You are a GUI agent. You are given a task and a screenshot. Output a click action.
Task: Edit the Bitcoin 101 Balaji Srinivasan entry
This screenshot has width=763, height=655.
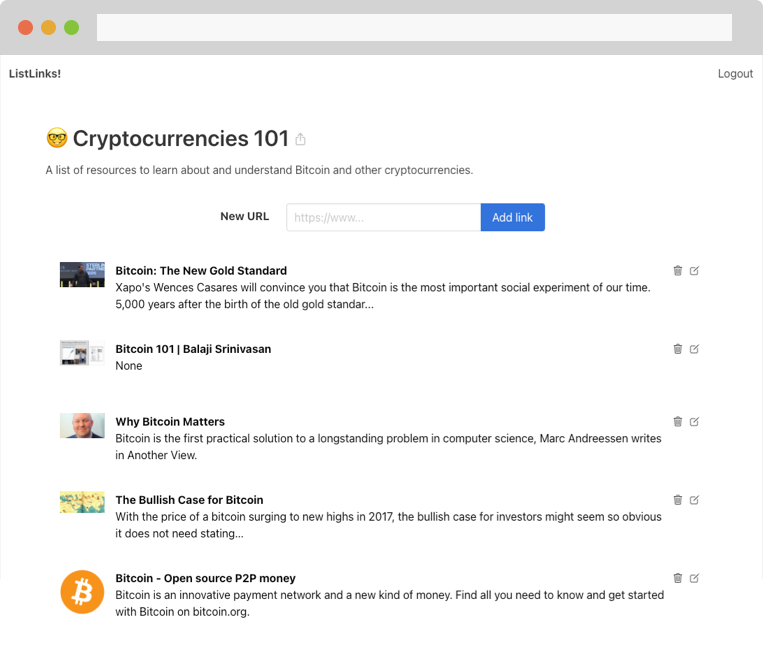[x=695, y=349]
